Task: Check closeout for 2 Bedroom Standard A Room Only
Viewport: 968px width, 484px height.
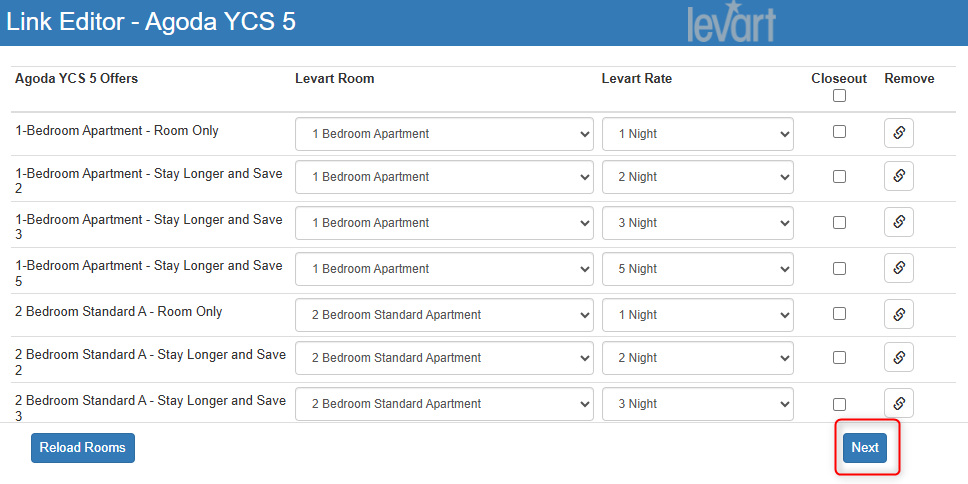Action: (x=839, y=314)
